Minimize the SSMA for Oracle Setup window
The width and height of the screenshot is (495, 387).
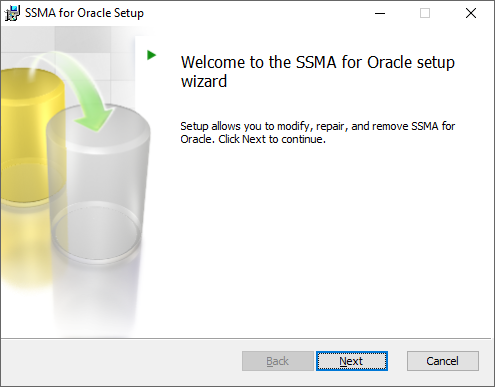pyautogui.click(x=380, y=13)
